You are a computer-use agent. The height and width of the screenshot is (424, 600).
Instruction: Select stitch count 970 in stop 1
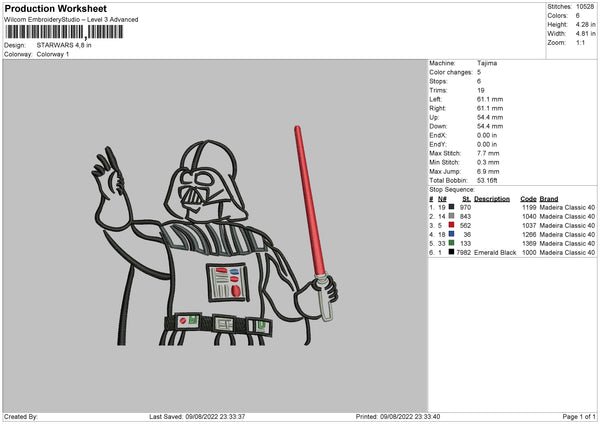click(x=465, y=207)
